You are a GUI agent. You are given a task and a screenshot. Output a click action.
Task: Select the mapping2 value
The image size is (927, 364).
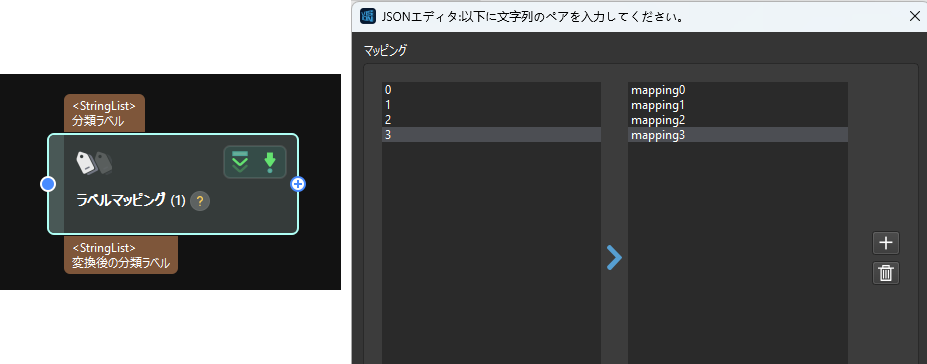tap(738, 120)
